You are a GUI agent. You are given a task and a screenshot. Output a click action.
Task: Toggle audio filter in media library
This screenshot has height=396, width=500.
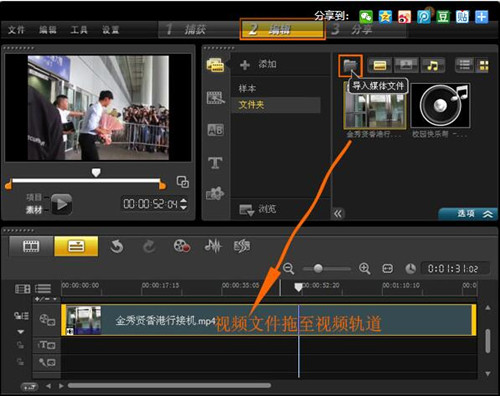432,65
